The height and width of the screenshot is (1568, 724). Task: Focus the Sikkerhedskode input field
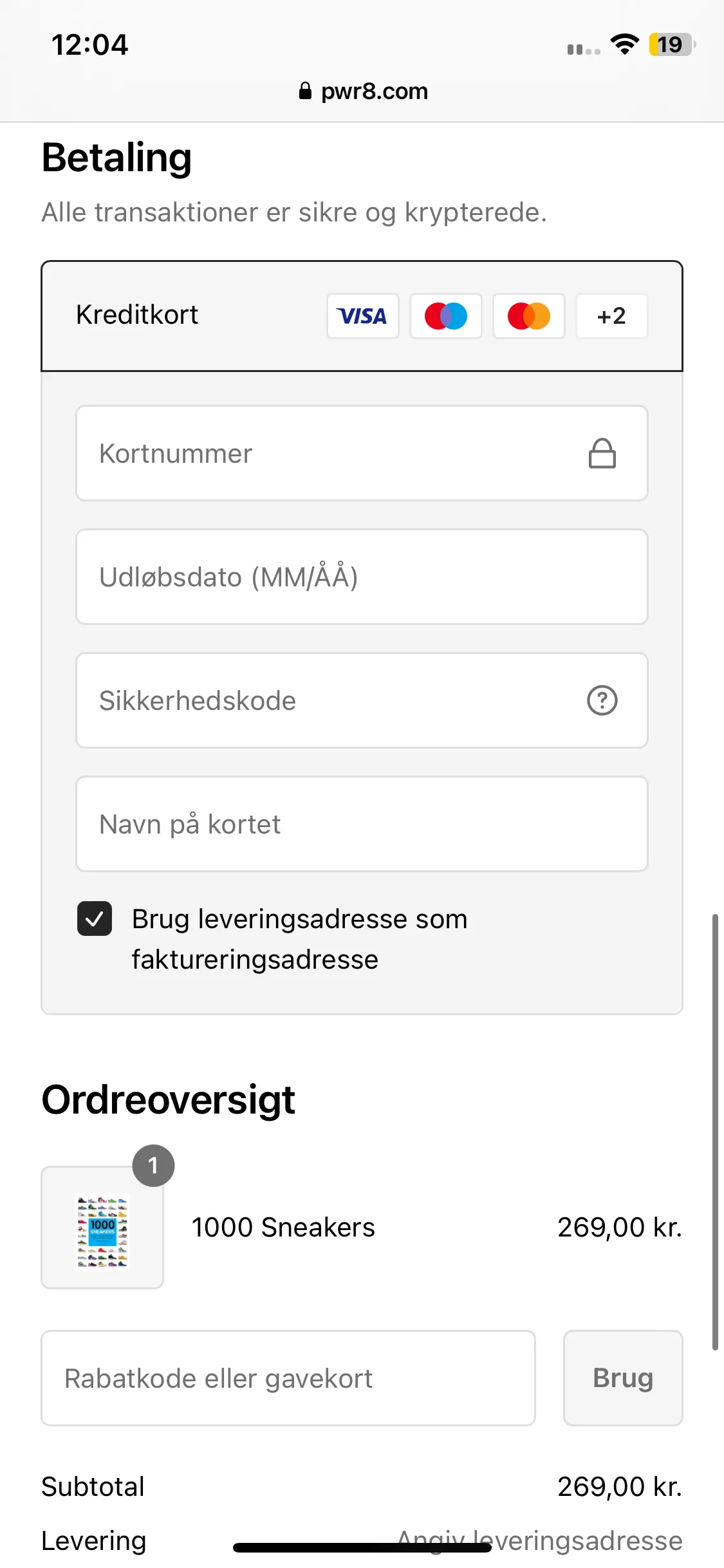(362, 700)
